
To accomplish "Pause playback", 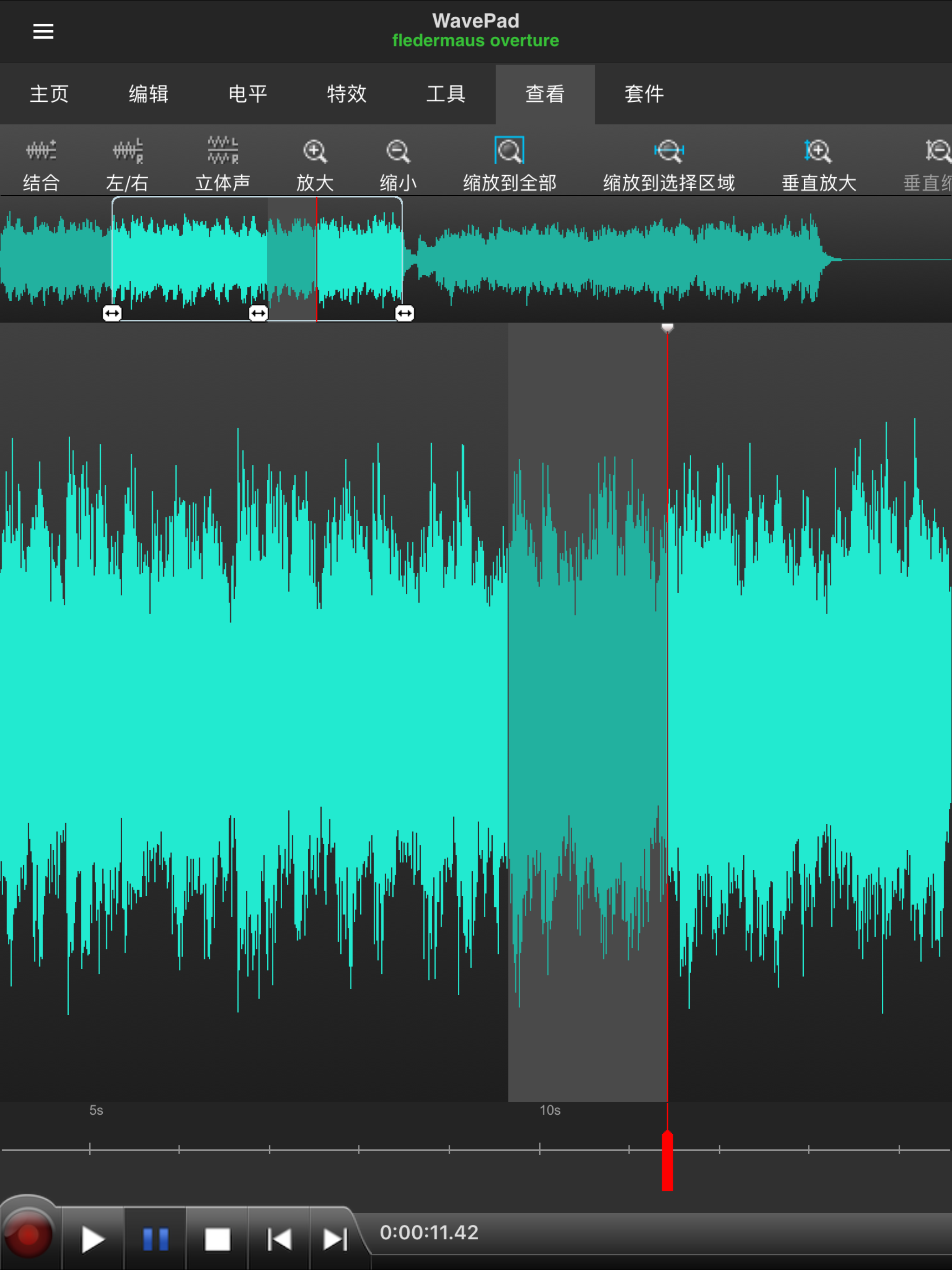I will click(x=155, y=1239).
